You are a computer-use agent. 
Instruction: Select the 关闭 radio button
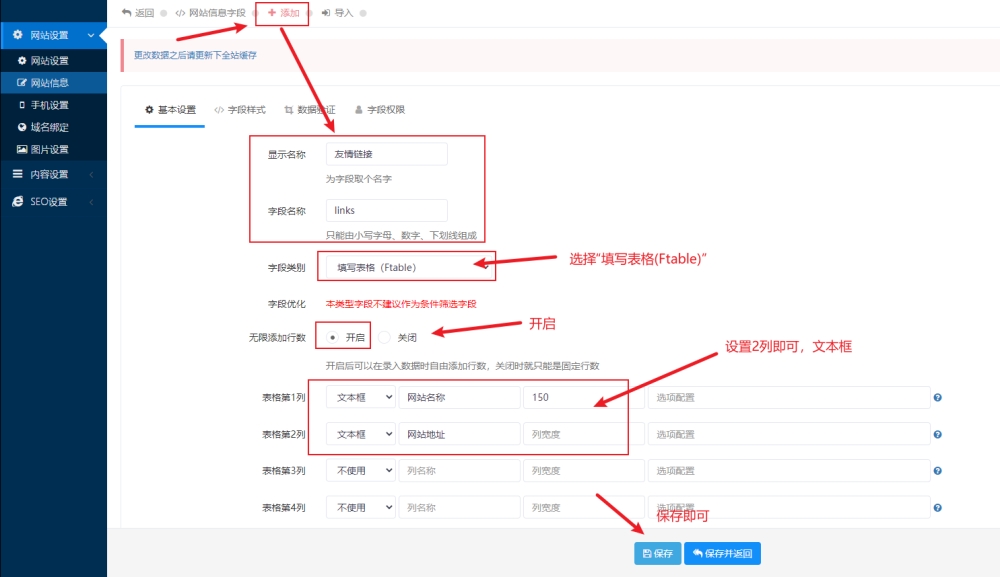point(384,337)
